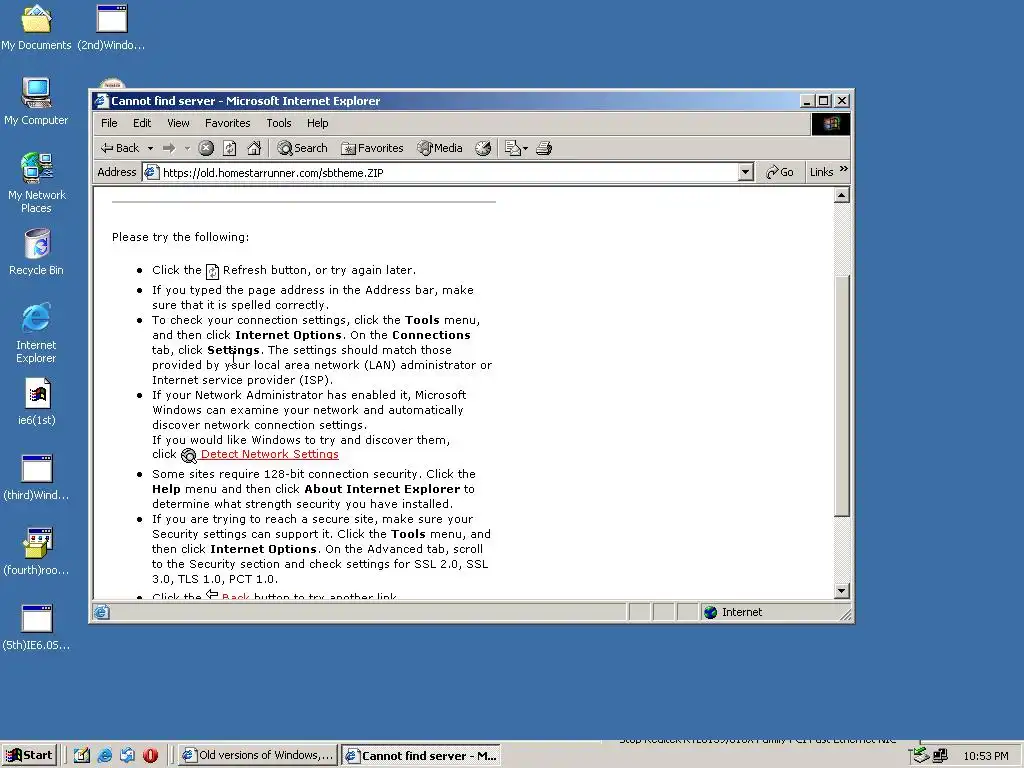
Task: Select the (5th)IE6.05... desktop icon
Action: [36, 628]
